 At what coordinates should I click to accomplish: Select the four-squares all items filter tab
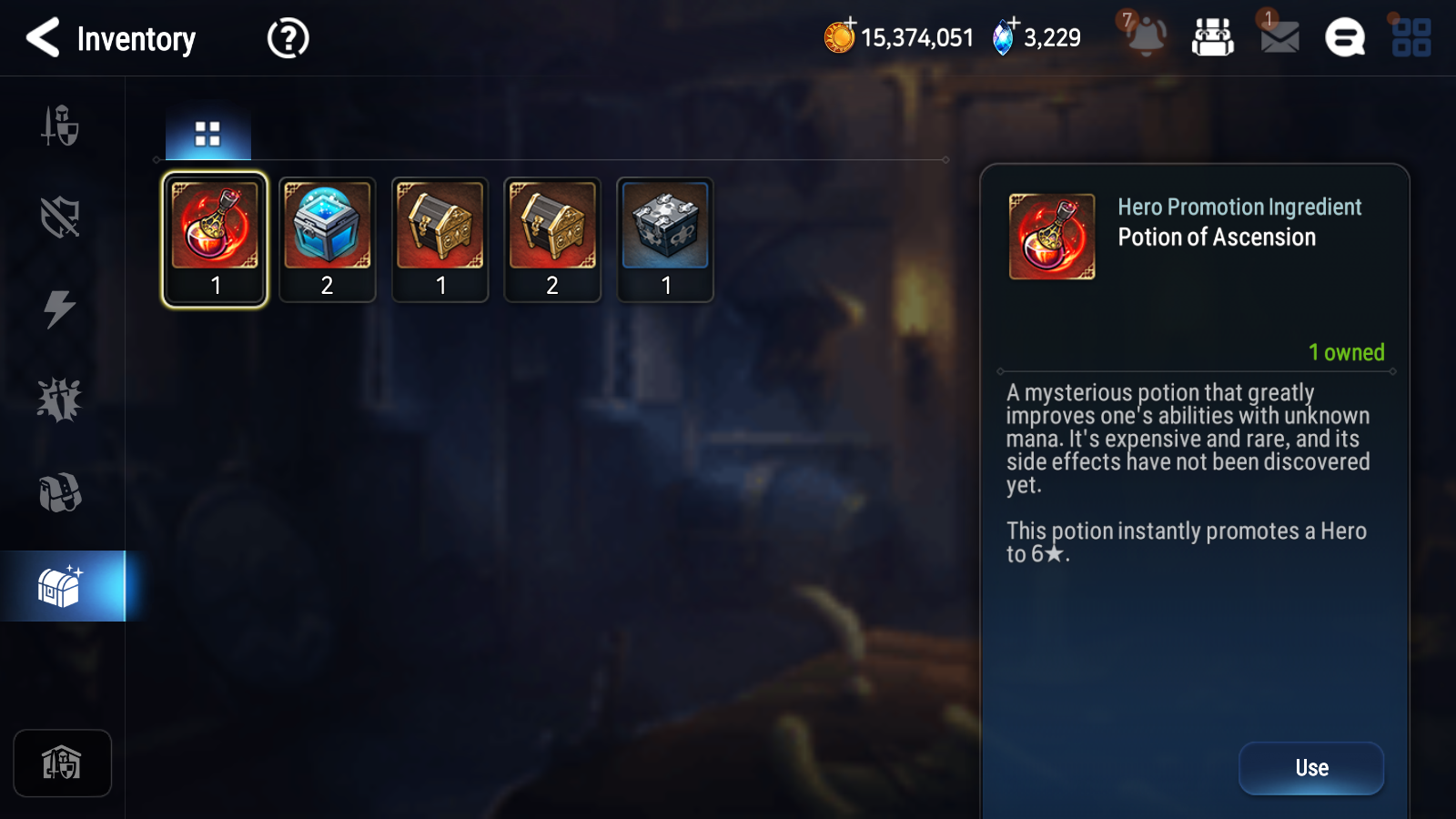tap(207, 134)
